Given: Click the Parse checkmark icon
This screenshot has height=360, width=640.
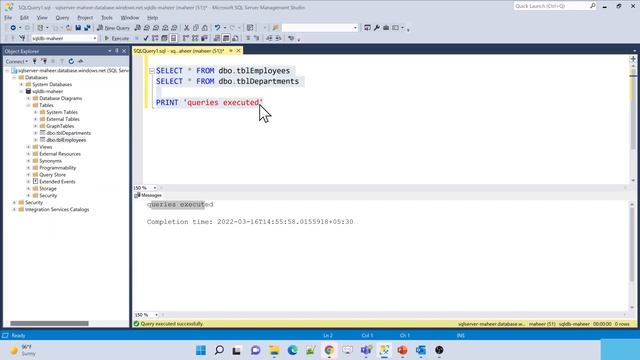Looking at the screenshot, I should (146, 38).
